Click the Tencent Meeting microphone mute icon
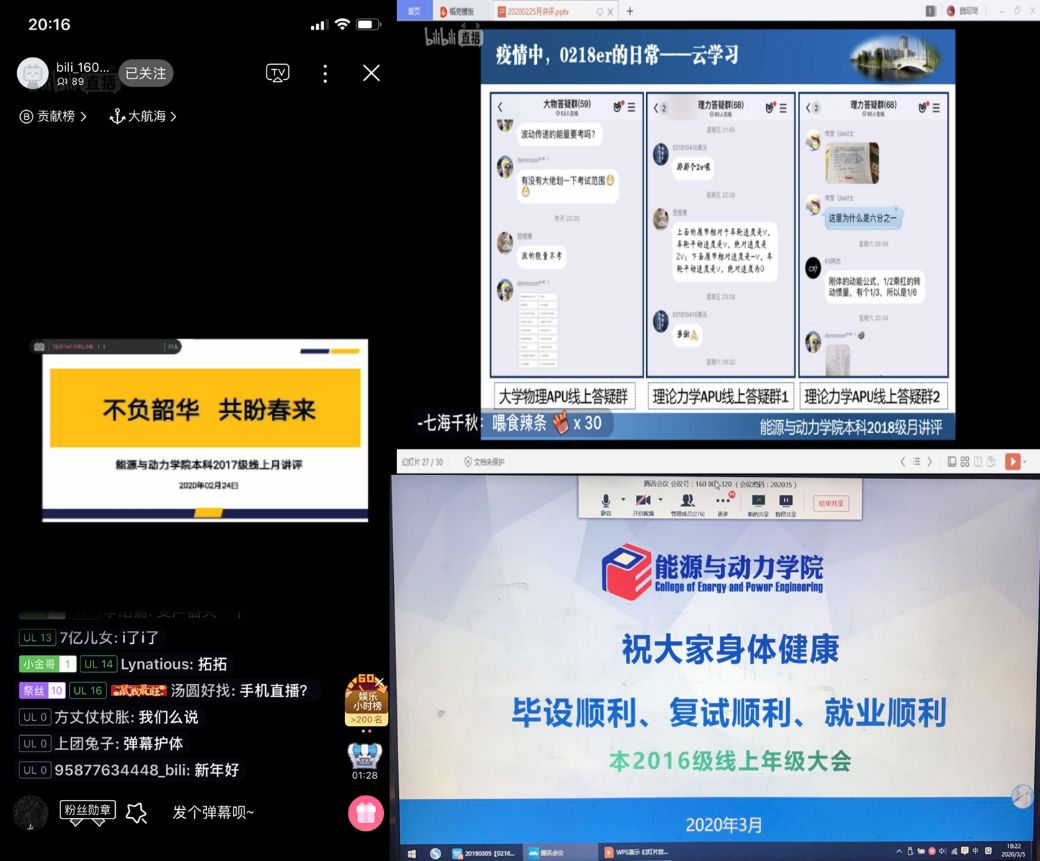Screen dimensions: 1040x861 pos(605,500)
